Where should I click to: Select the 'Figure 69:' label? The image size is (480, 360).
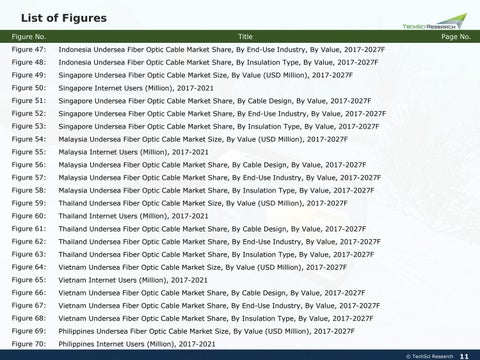29,331
